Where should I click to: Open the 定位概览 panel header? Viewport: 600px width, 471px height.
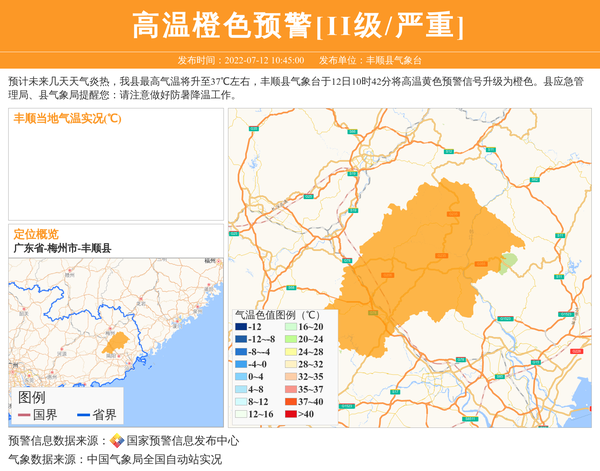pos(36,233)
